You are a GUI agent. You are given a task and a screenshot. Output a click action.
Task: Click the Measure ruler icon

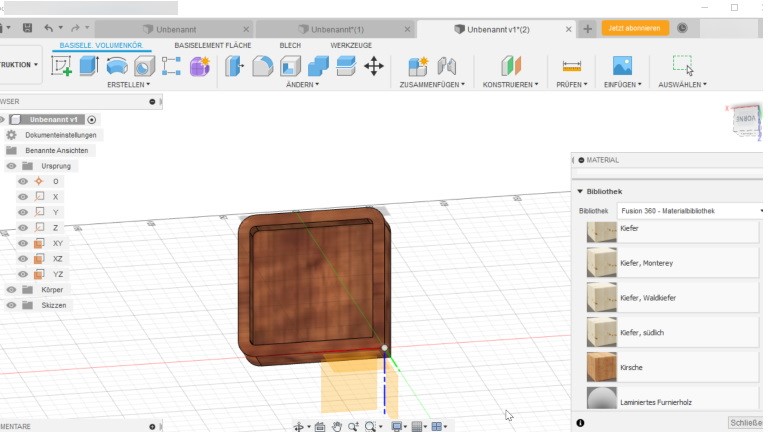point(572,66)
